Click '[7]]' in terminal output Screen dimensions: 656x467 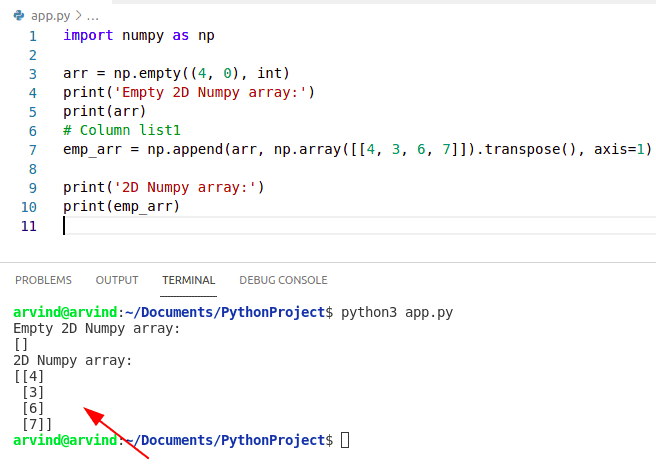[37, 424]
